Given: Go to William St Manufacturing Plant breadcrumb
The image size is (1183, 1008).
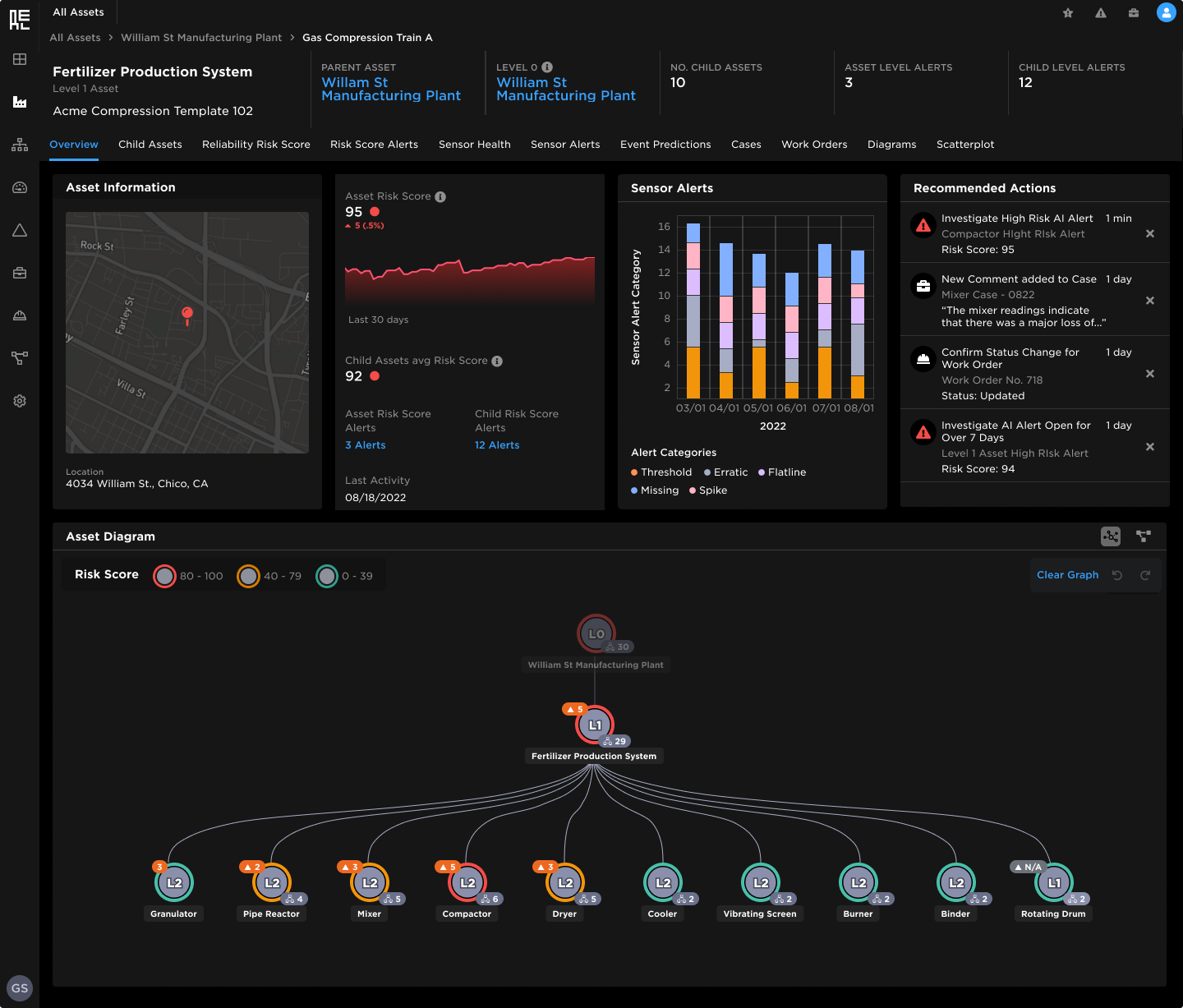Looking at the screenshot, I should click(x=201, y=38).
